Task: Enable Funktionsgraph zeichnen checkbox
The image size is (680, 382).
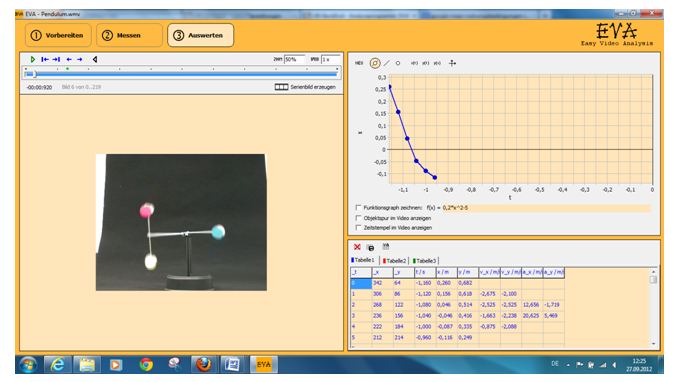Action: coord(358,208)
